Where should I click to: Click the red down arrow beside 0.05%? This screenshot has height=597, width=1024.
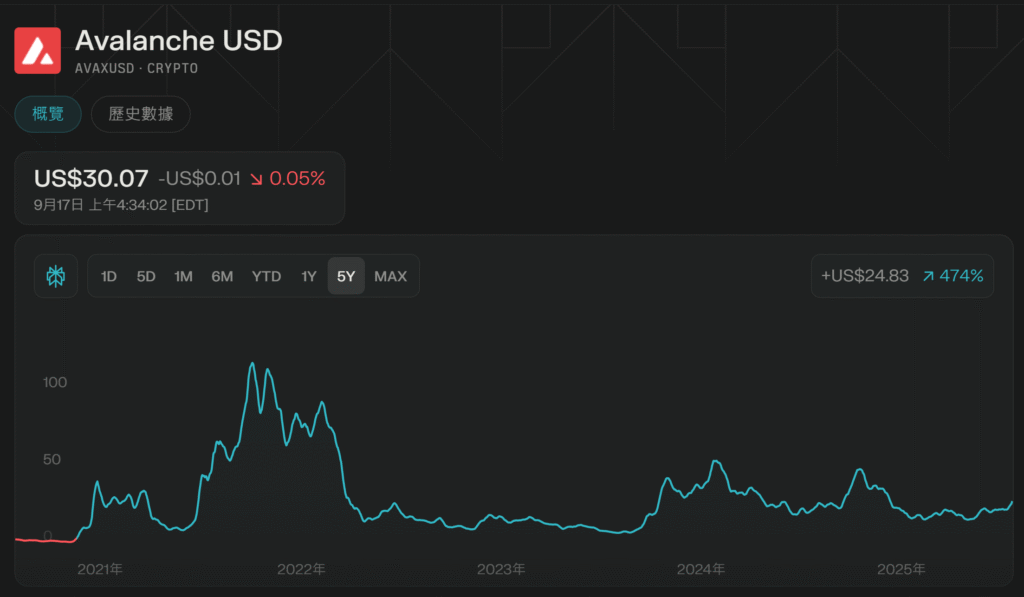(x=257, y=179)
